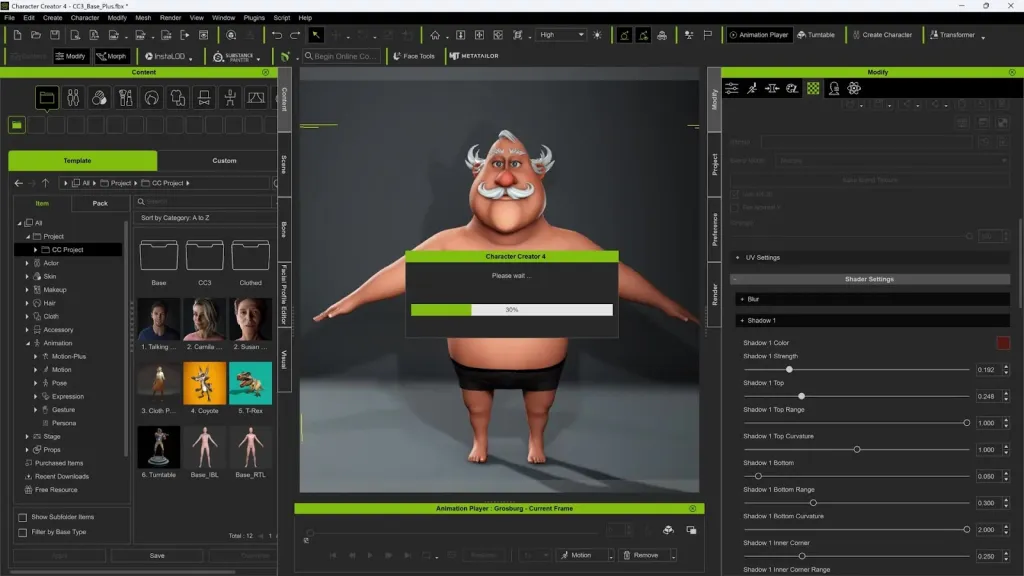Click the Shadow 1 Color swatch
This screenshot has width=1024, height=576.
(1002, 343)
